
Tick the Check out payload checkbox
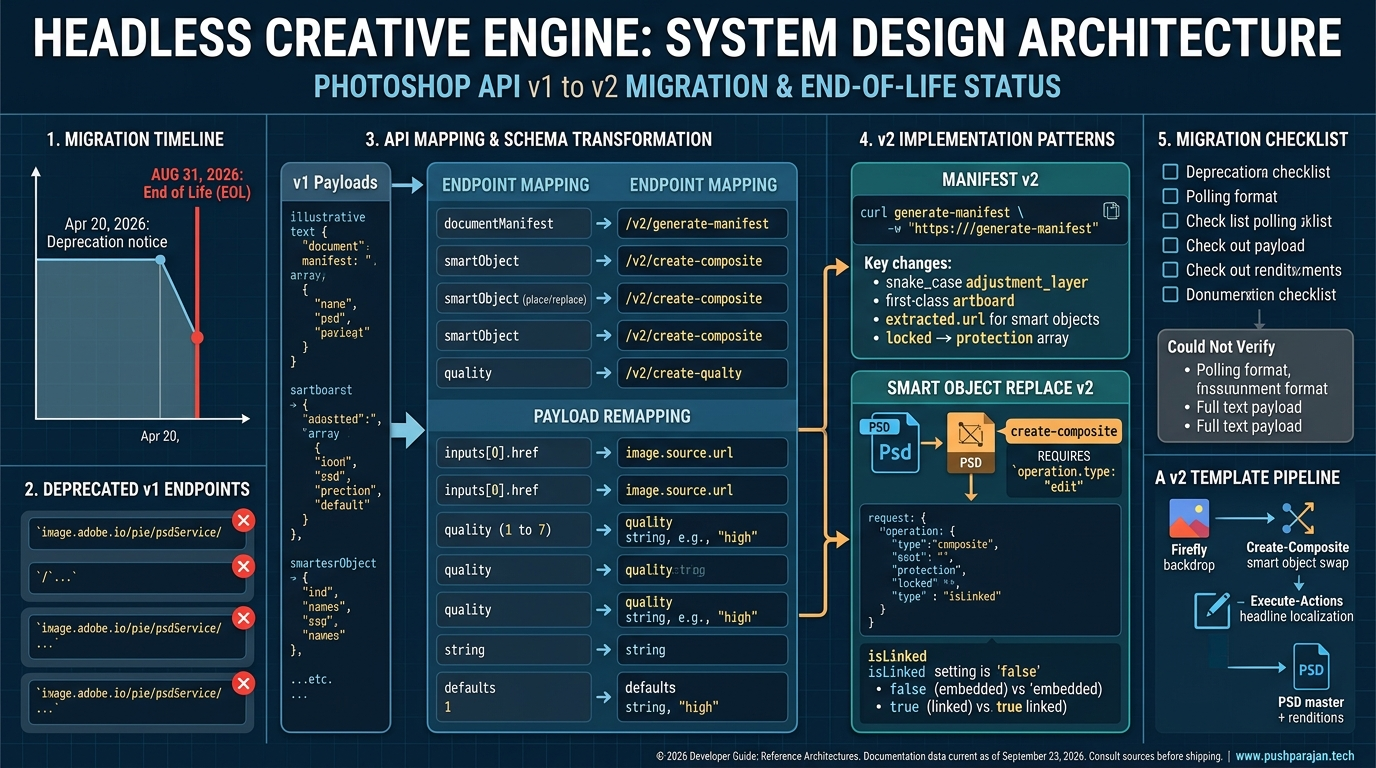1170,245
